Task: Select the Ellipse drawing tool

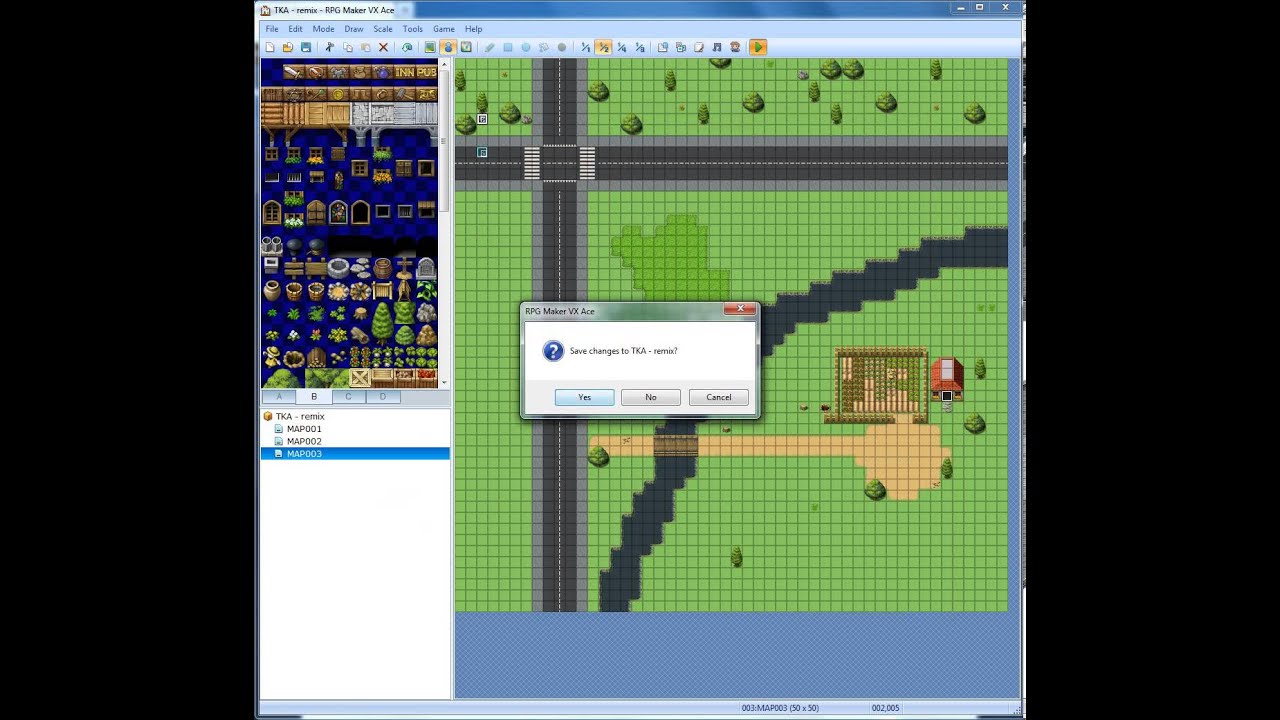Action: 526,47
